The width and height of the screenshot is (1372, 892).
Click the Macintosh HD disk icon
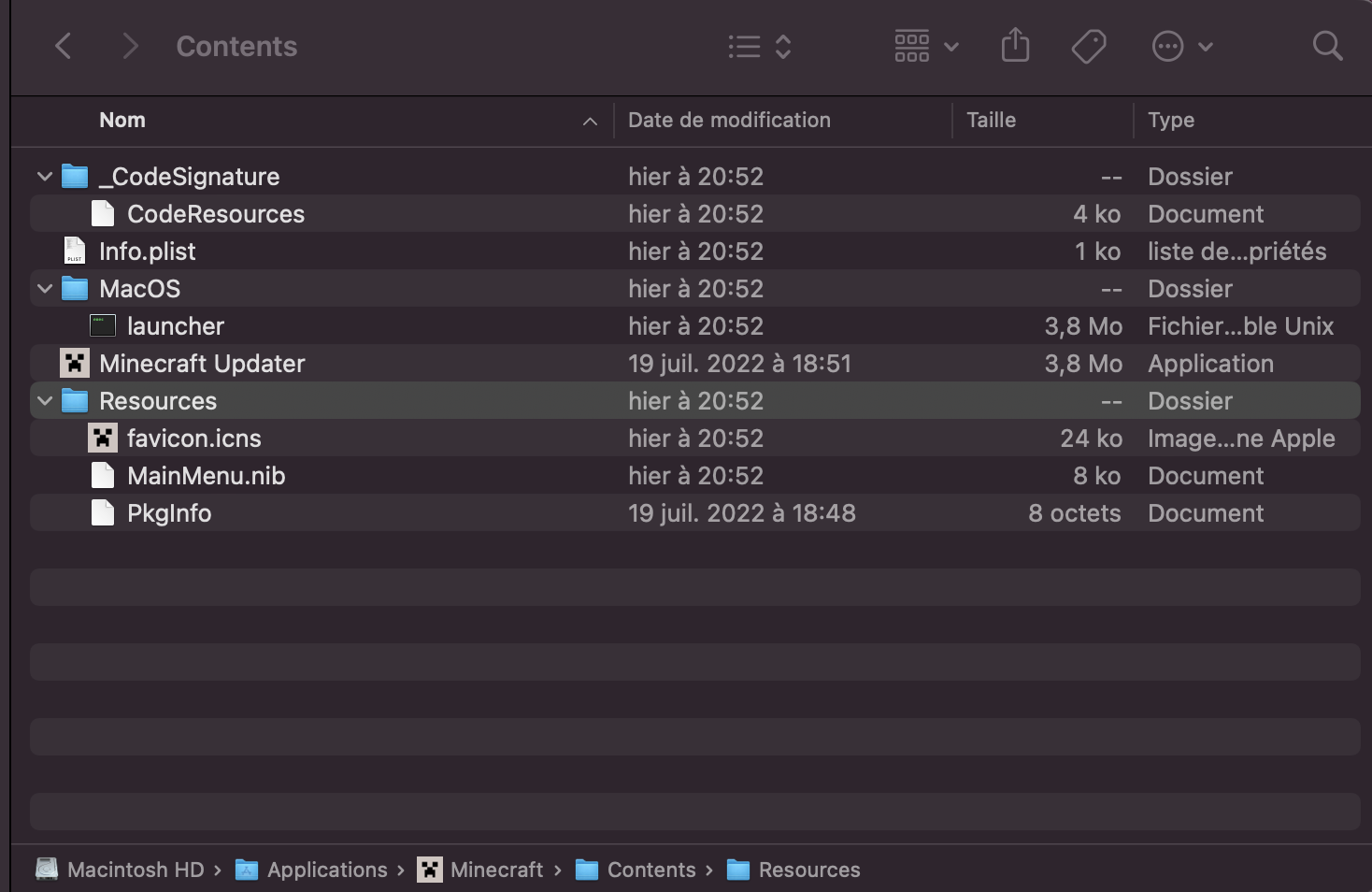pyautogui.click(x=47, y=869)
